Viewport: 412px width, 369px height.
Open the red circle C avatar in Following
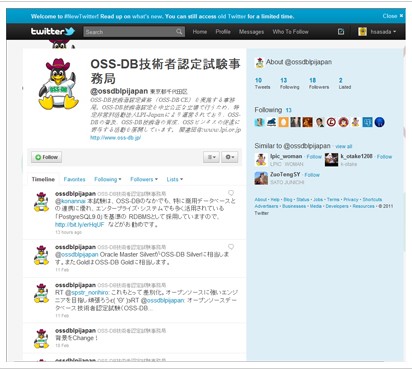click(x=331, y=122)
